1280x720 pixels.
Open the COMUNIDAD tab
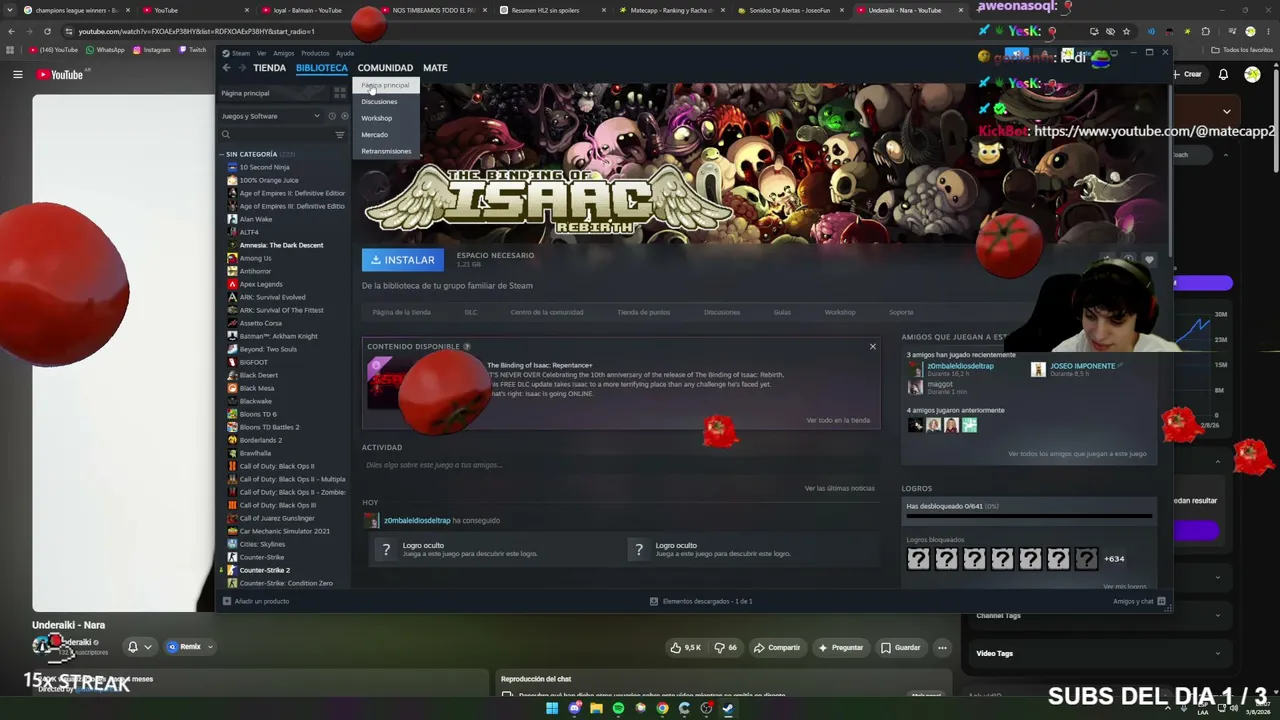tap(385, 68)
